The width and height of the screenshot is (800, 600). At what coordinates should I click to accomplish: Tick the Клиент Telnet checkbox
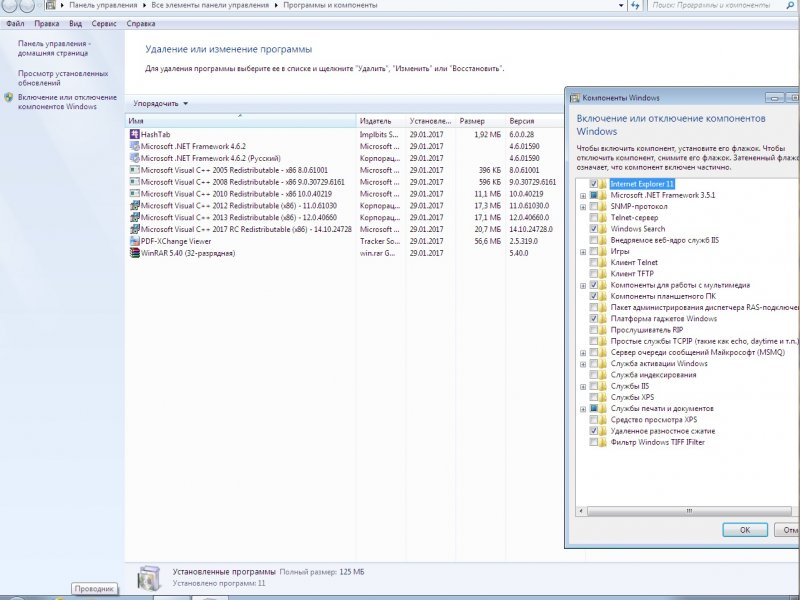coord(594,262)
